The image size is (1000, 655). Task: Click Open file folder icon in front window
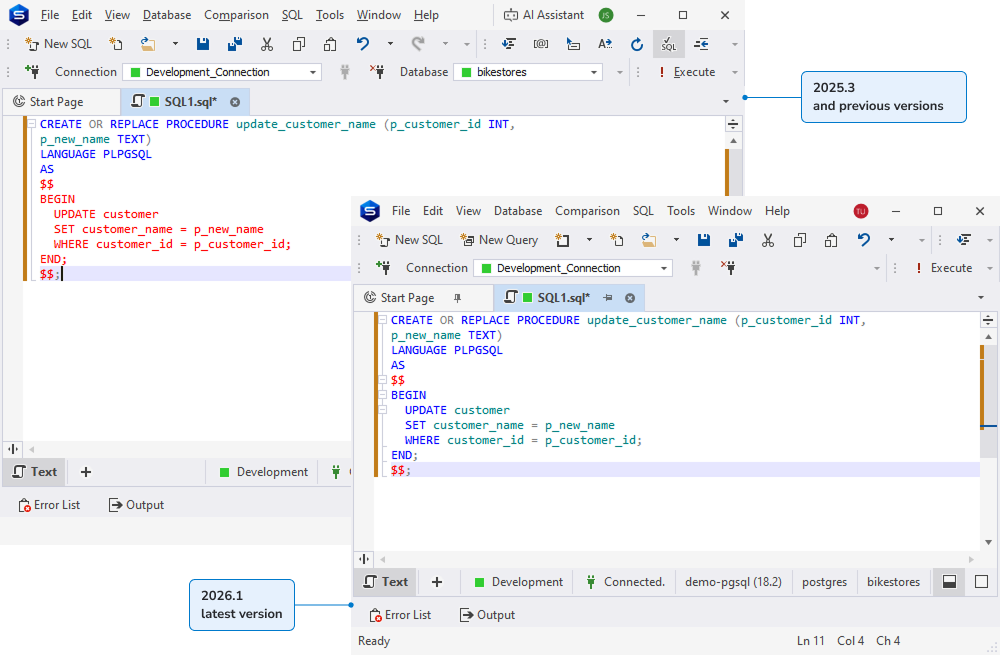(x=649, y=240)
